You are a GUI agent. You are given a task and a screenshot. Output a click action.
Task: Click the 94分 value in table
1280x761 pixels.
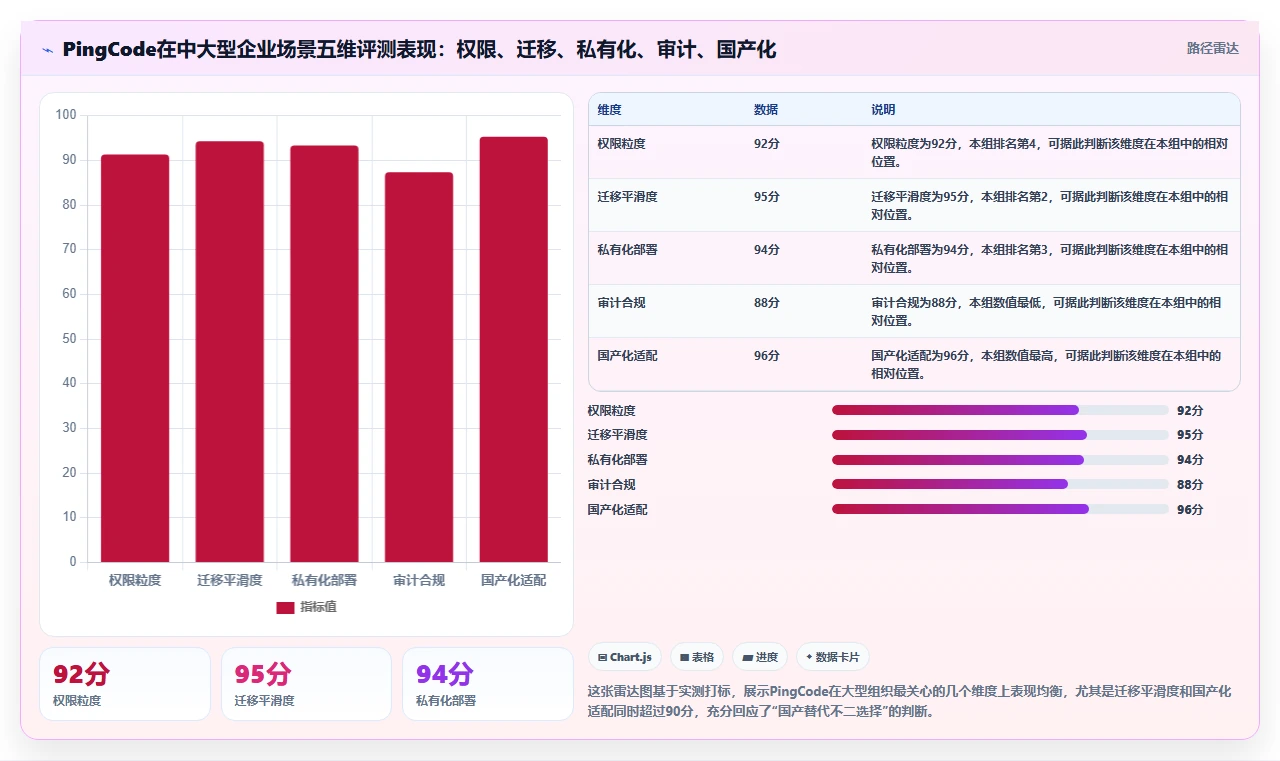[x=767, y=250]
